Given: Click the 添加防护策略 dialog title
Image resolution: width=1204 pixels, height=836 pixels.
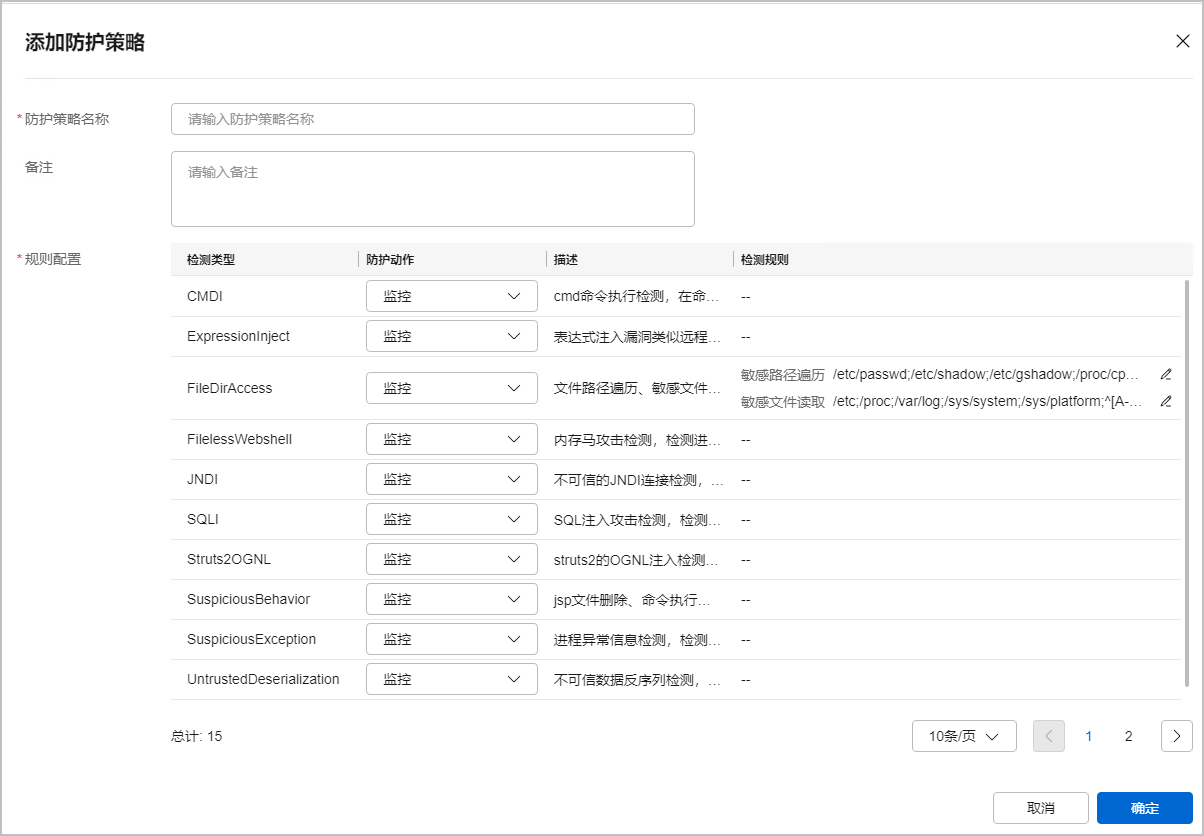Looking at the screenshot, I should pyautogui.click(x=85, y=42).
